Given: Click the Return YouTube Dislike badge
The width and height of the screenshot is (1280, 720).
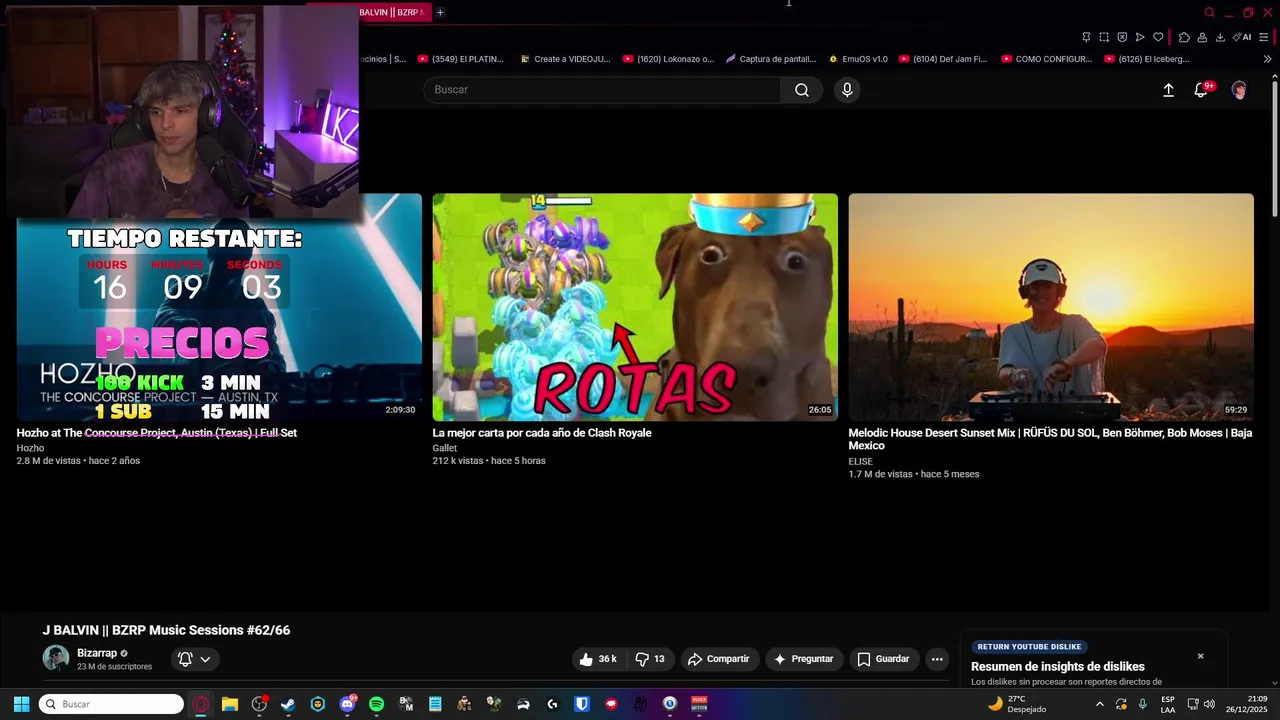Looking at the screenshot, I should point(1029,647).
